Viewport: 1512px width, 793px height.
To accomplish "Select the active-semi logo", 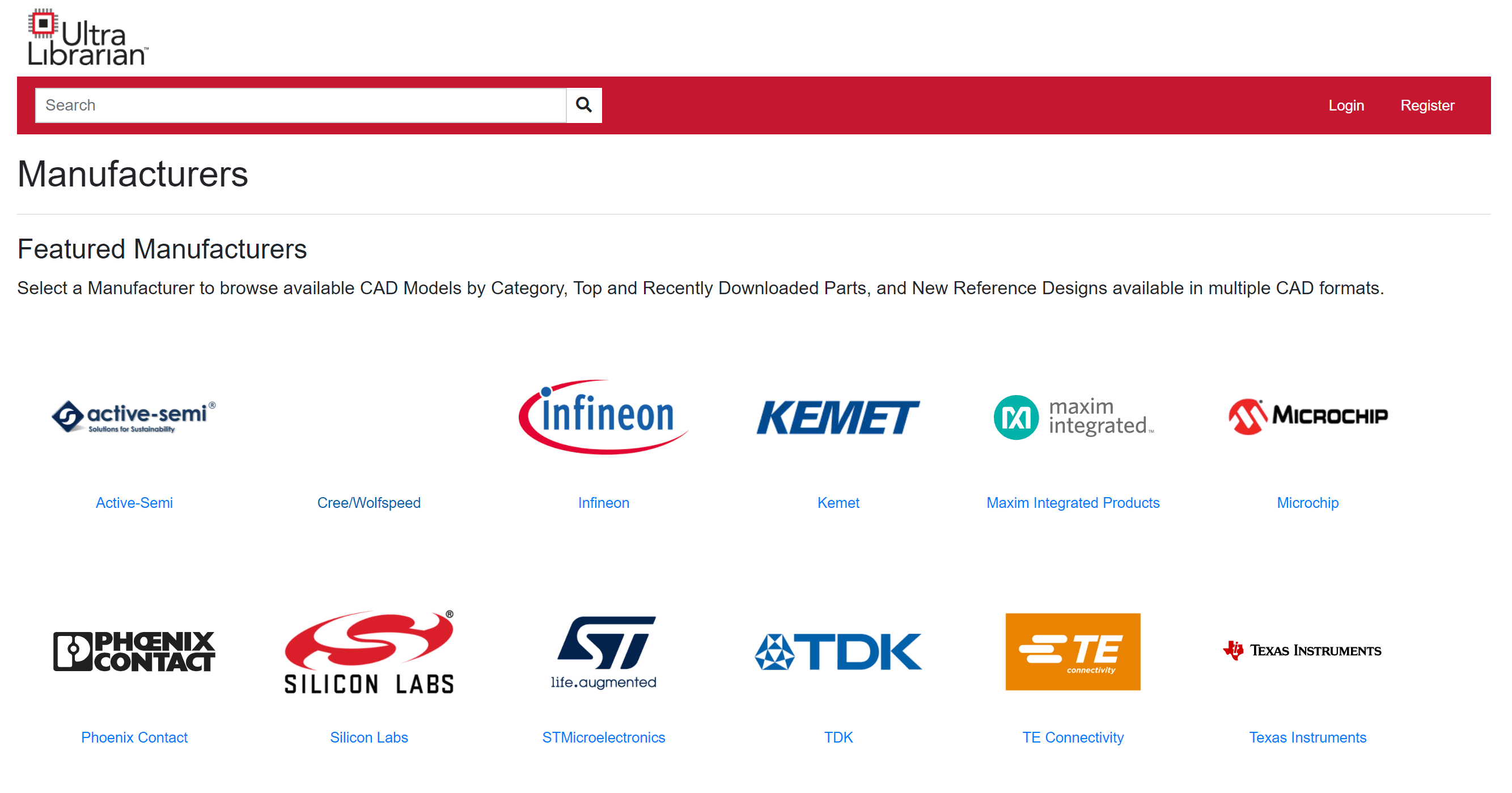I will pyautogui.click(x=134, y=417).
